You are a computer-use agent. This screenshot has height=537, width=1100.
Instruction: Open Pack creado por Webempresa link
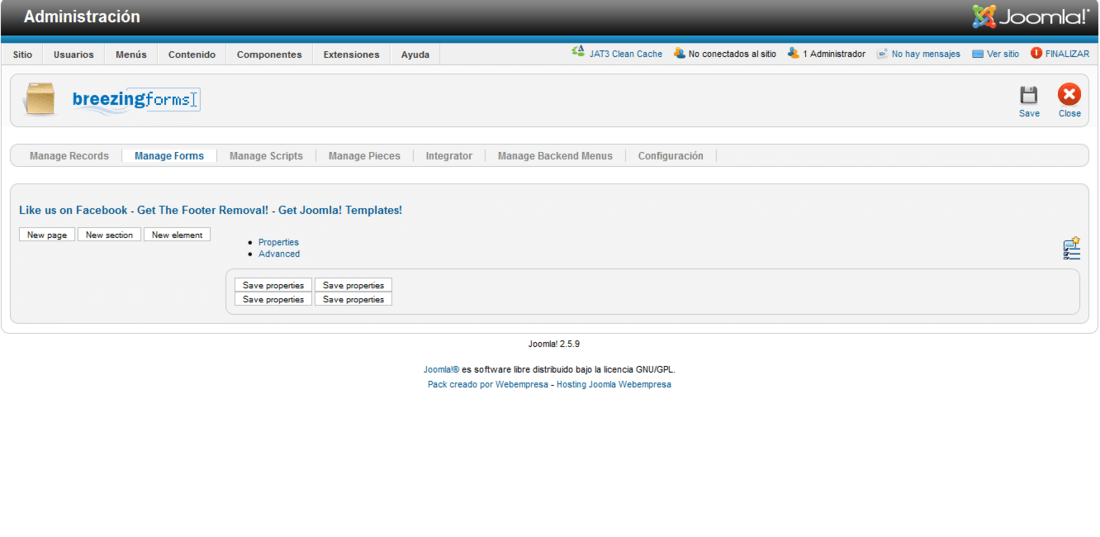tap(488, 385)
